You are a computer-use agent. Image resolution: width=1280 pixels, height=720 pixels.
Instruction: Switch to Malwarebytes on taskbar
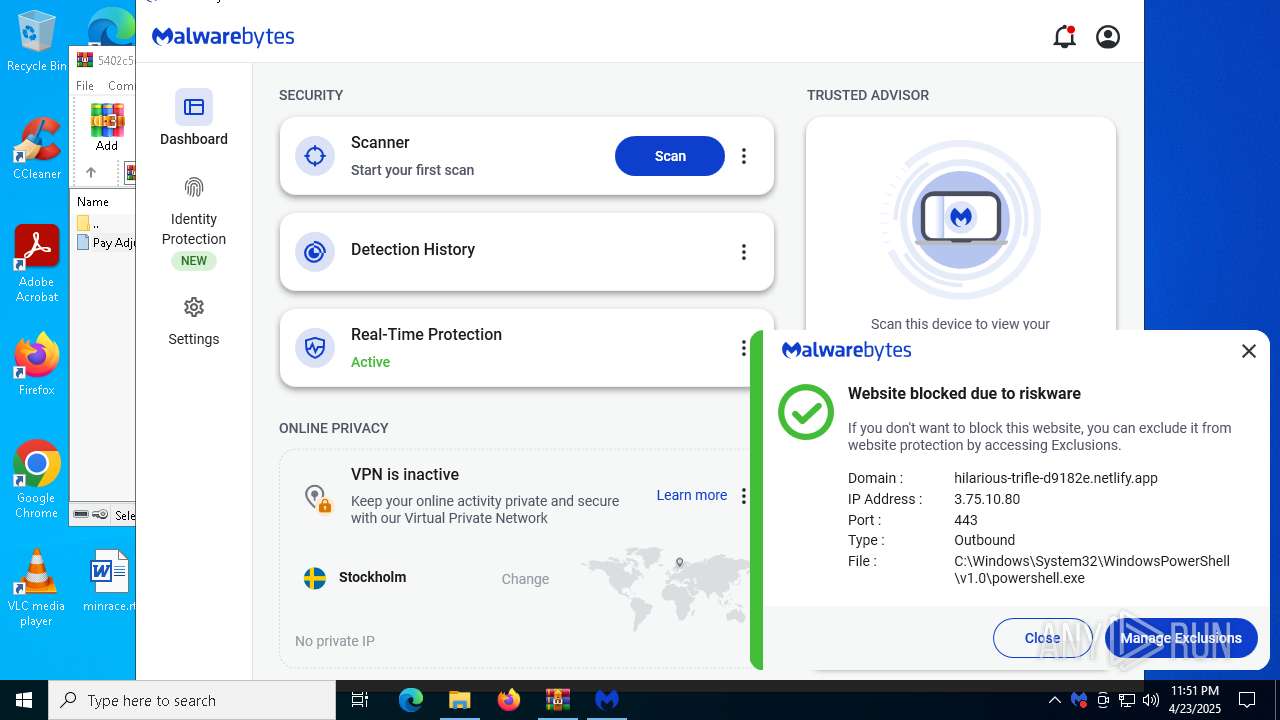[606, 700]
